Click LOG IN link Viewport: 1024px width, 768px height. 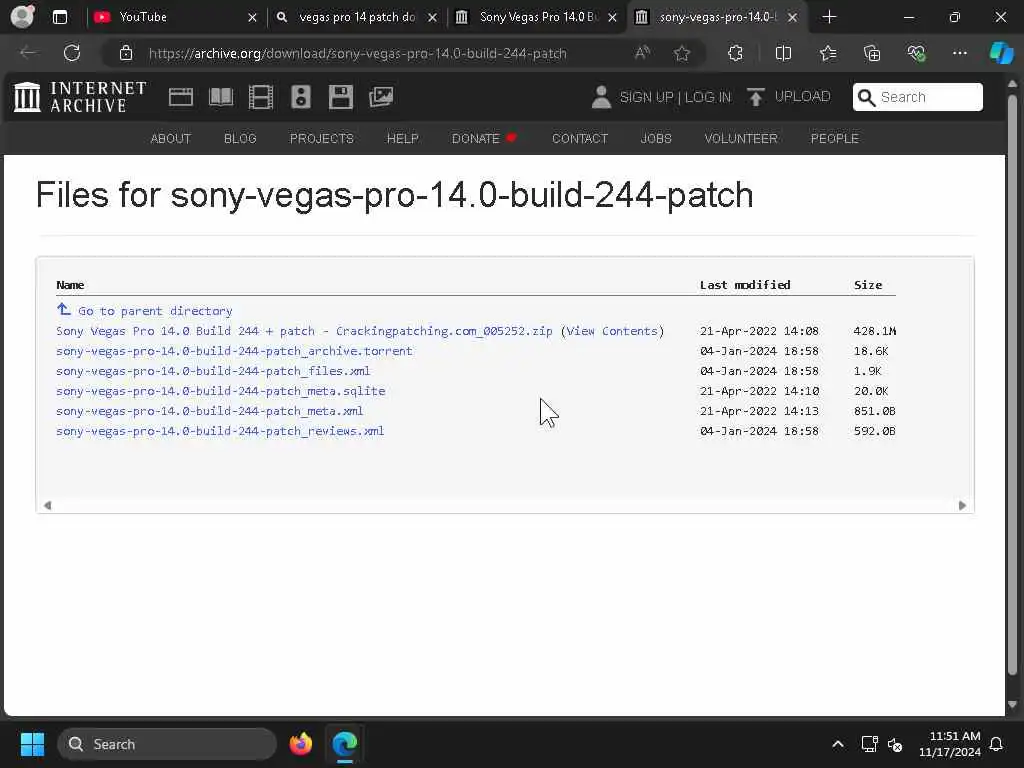click(x=708, y=97)
